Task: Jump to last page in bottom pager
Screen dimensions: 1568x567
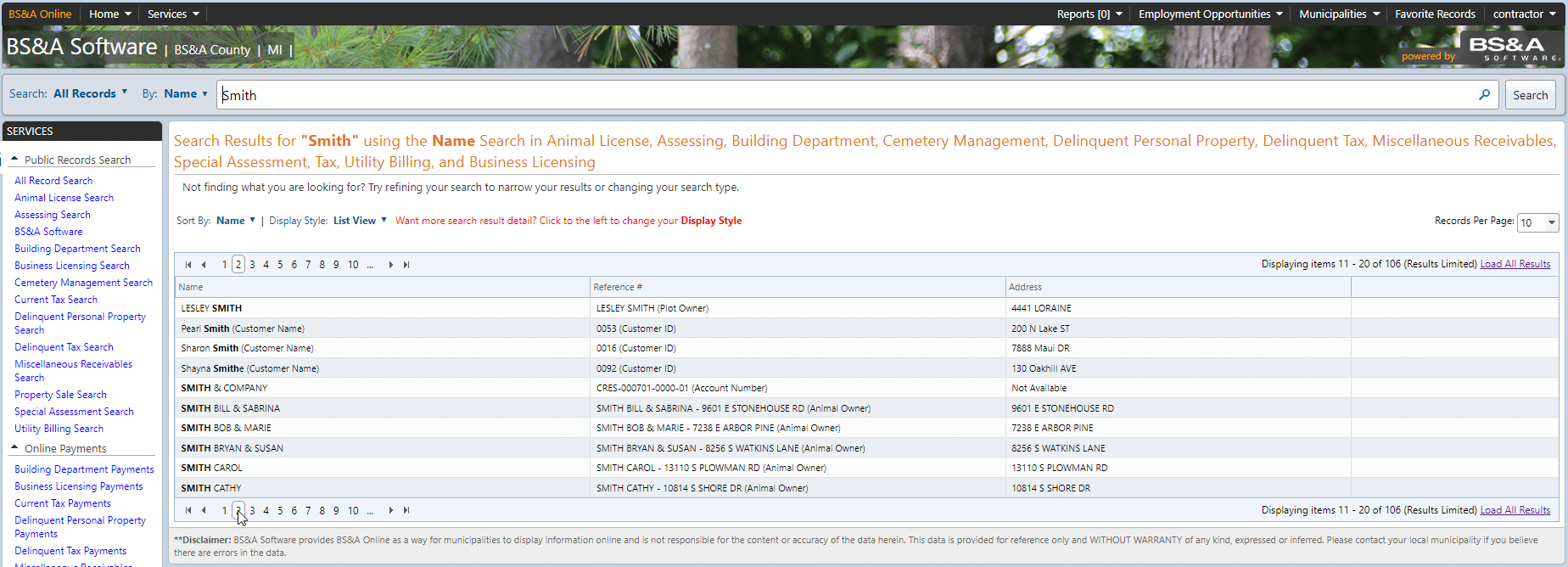Action: [x=406, y=510]
